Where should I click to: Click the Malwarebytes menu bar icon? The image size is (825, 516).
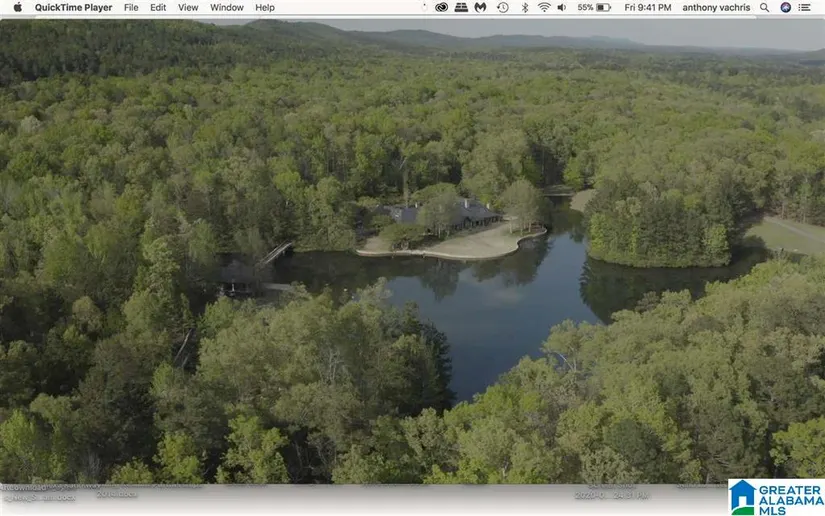[x=480, y=7]
